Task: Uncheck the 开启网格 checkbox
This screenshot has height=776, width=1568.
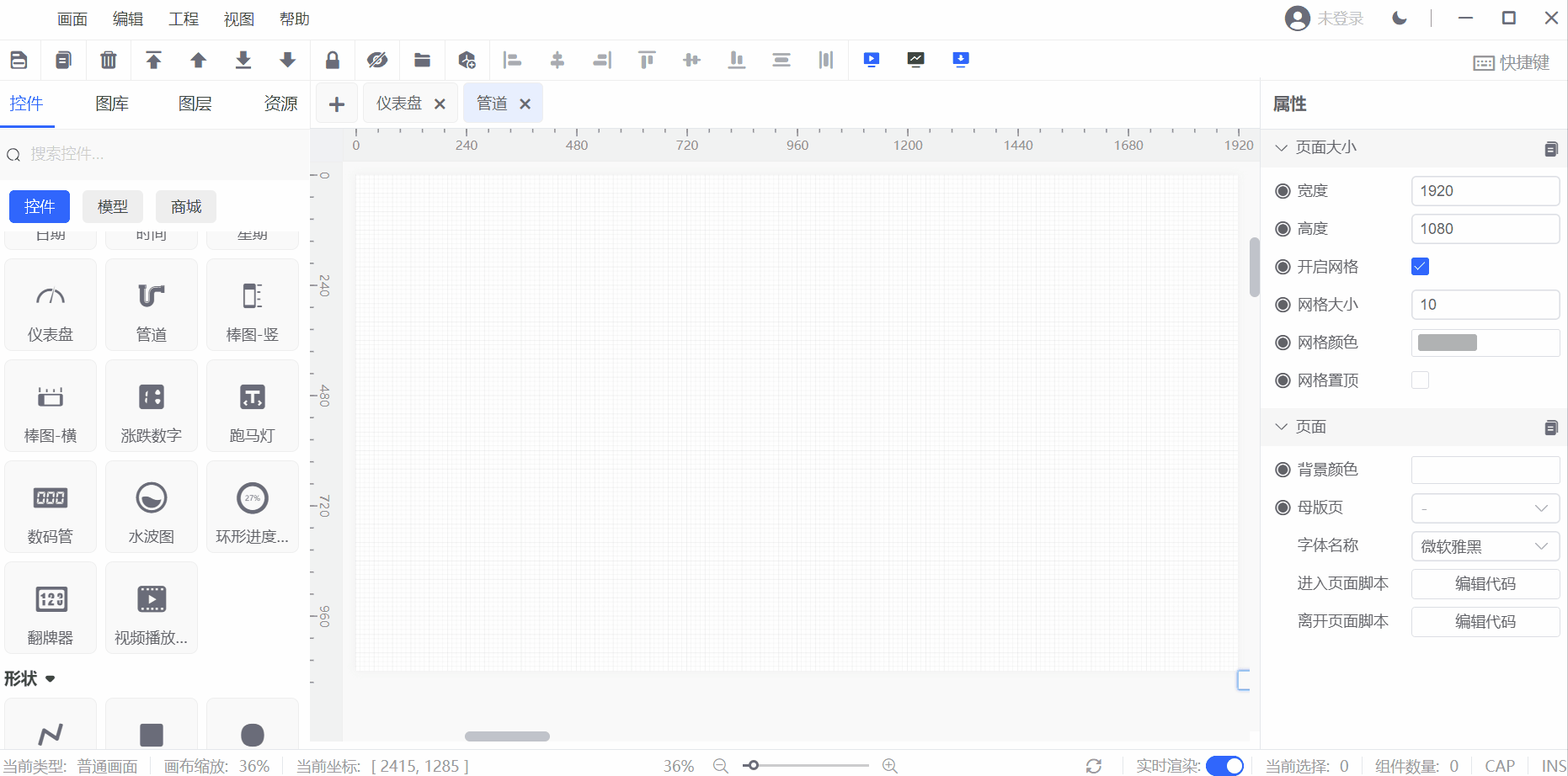Action: pyautogui.click(x=1420, y=267)
